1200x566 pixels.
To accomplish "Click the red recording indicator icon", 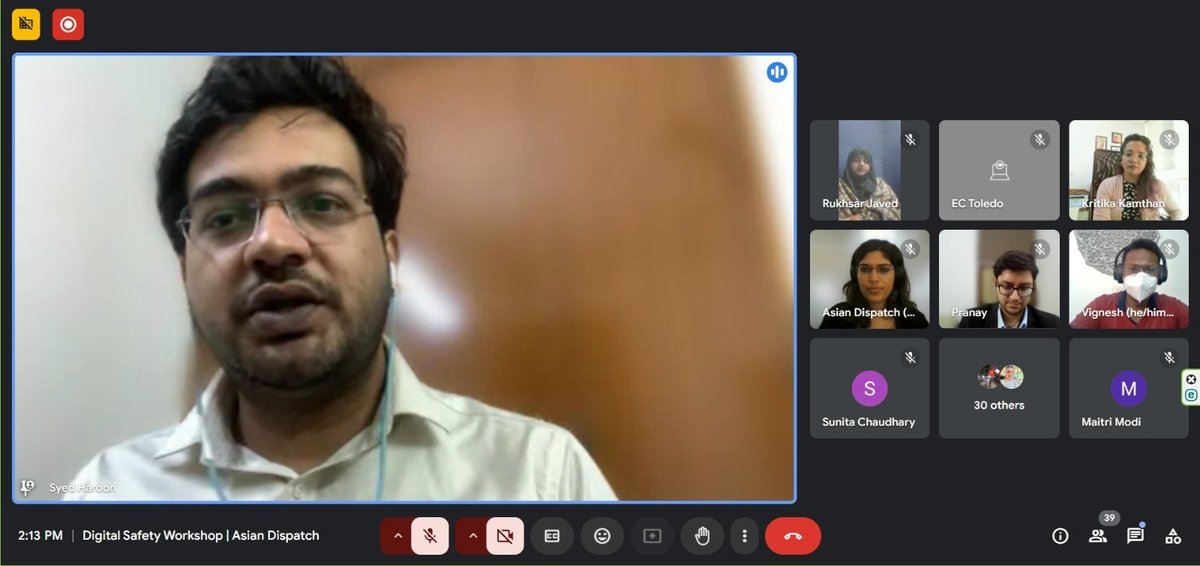I will [68, 24].
